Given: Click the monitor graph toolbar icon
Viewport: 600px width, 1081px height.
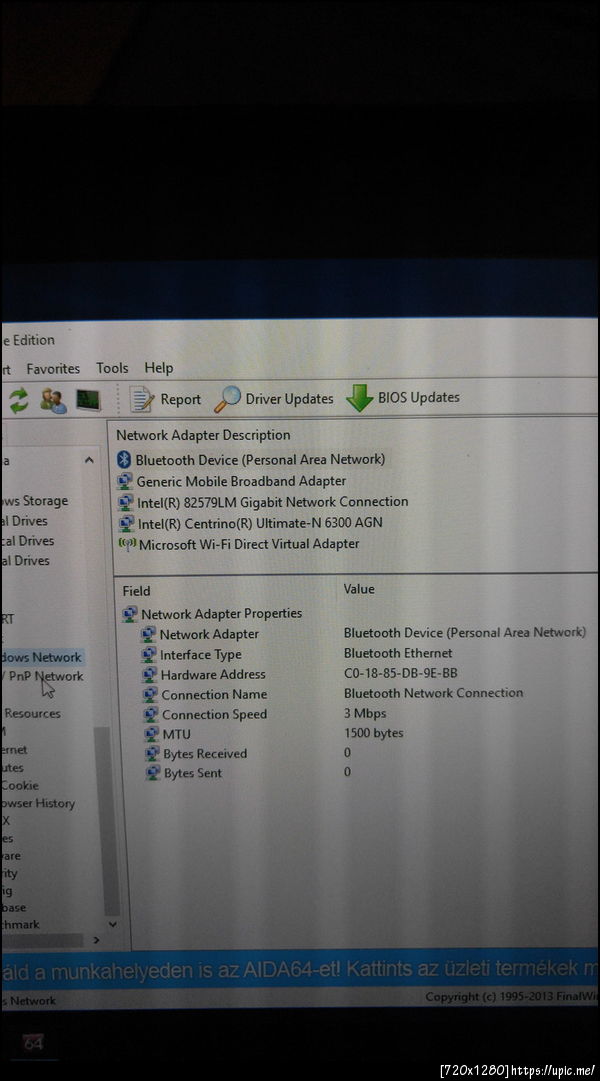Looking at the screenshot, I should pyautogui.click(x=88, y=400).
